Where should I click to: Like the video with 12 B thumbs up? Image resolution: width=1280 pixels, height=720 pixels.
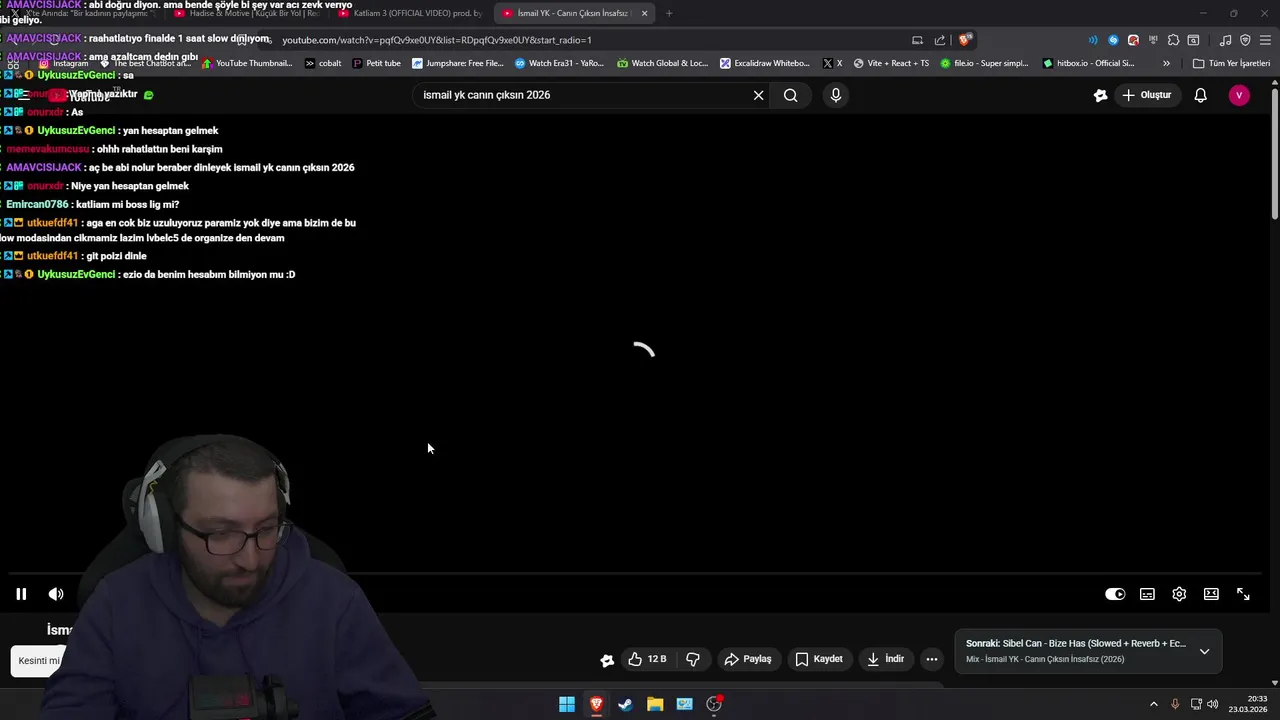point(647,659)
